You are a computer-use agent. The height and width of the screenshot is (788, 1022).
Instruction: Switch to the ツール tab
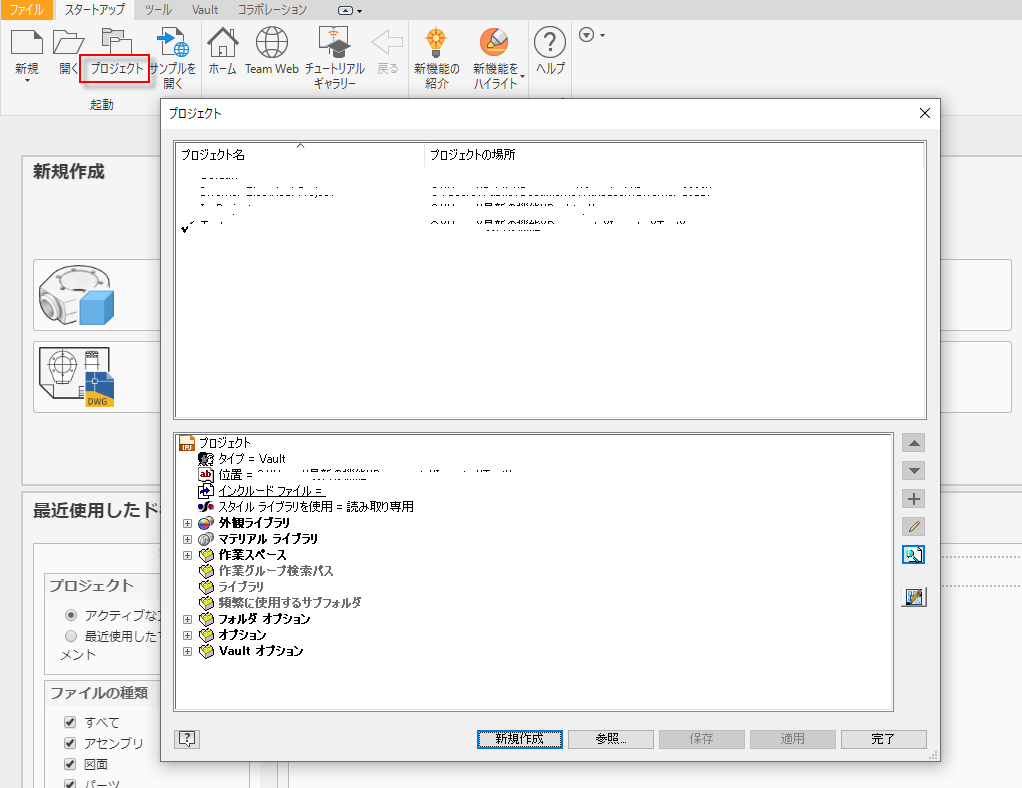click(x=158, y=10)
